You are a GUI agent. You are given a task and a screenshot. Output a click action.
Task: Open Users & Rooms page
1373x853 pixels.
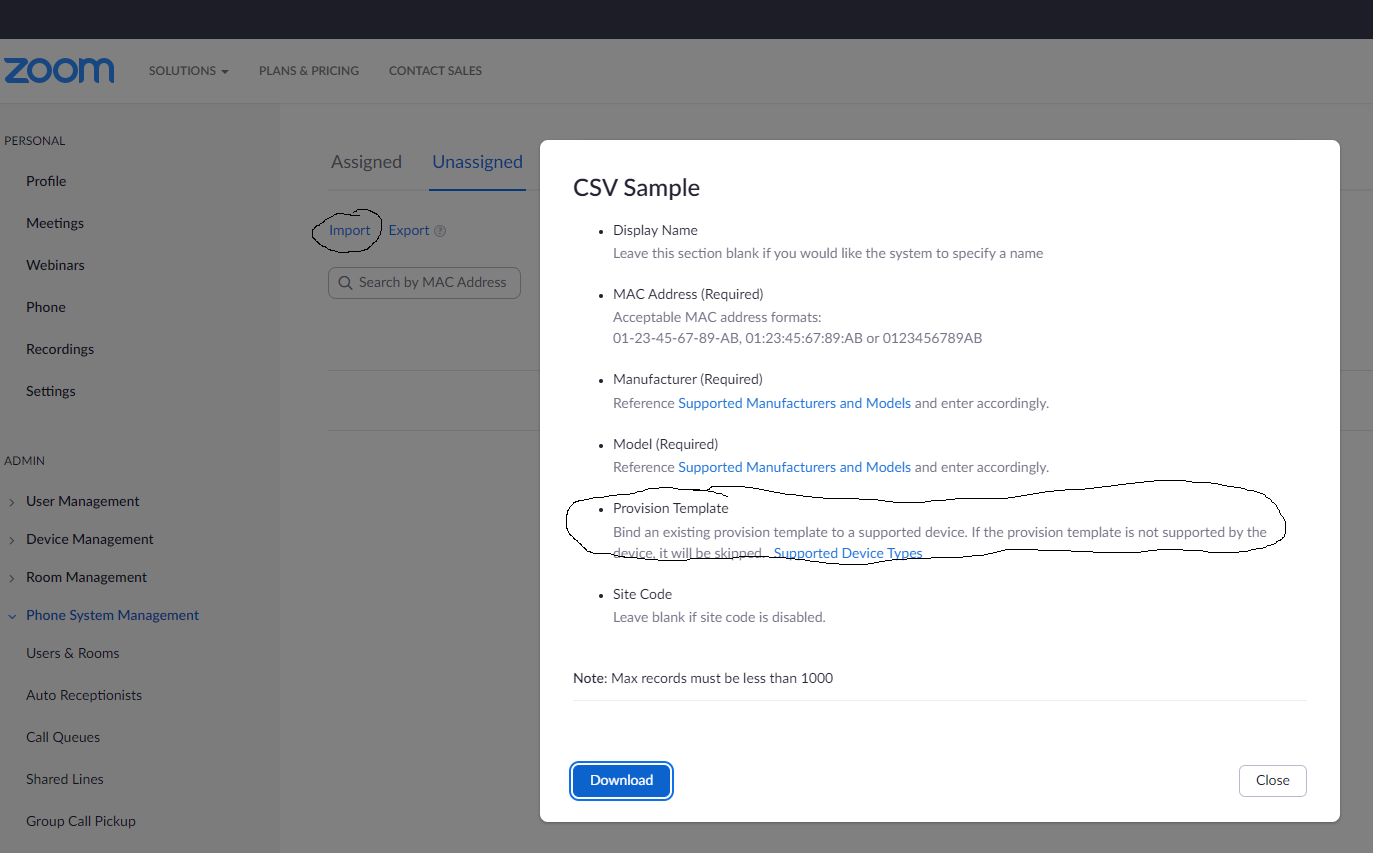click(73, 653)
